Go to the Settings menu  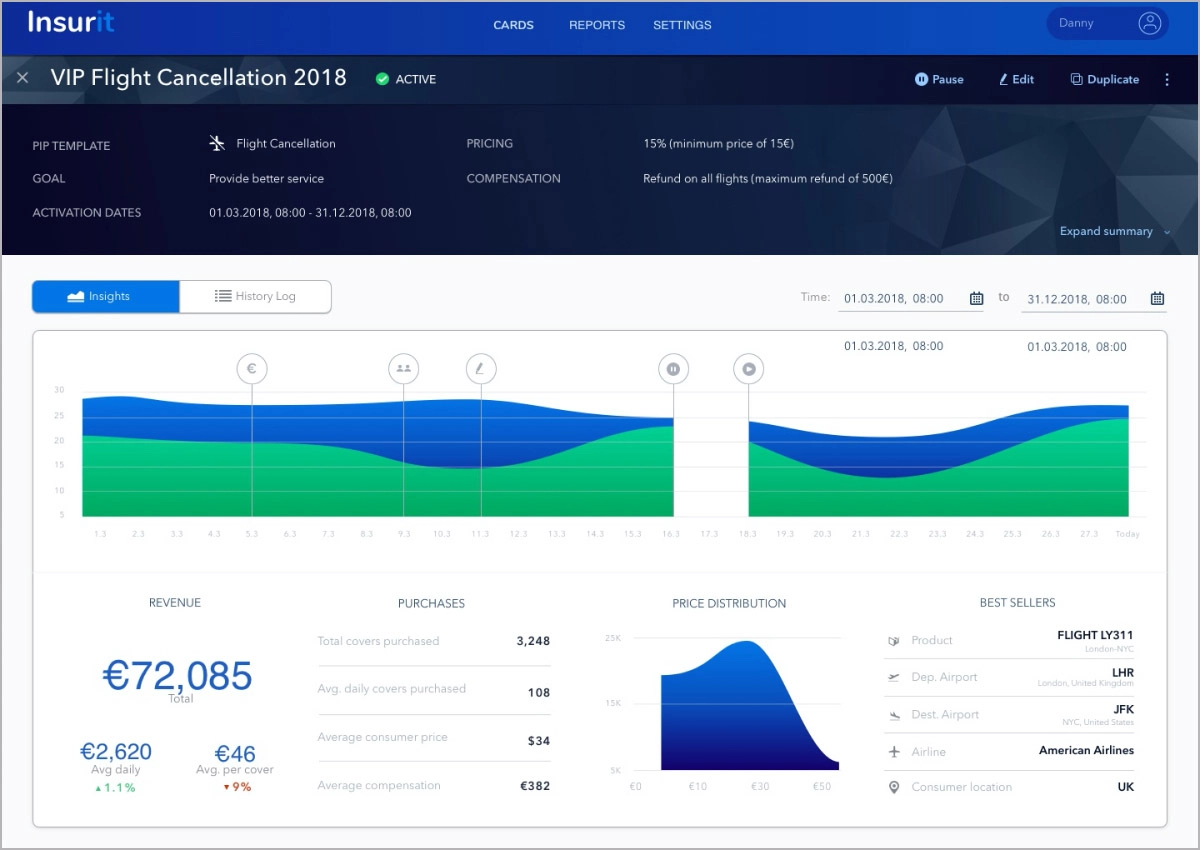pyautogui.click(x=682, y=25)
